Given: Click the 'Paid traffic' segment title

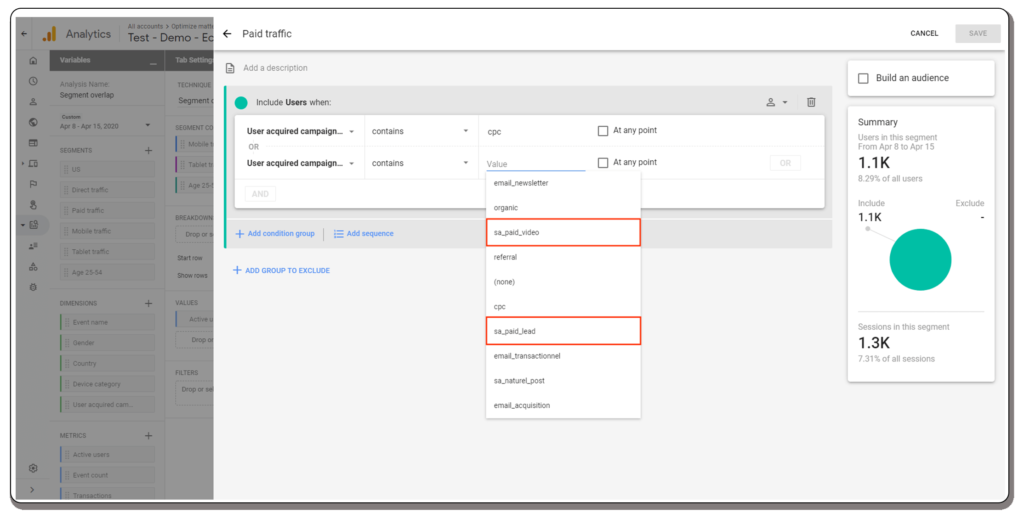Looking at the screenshot, I should pos(267,33).
